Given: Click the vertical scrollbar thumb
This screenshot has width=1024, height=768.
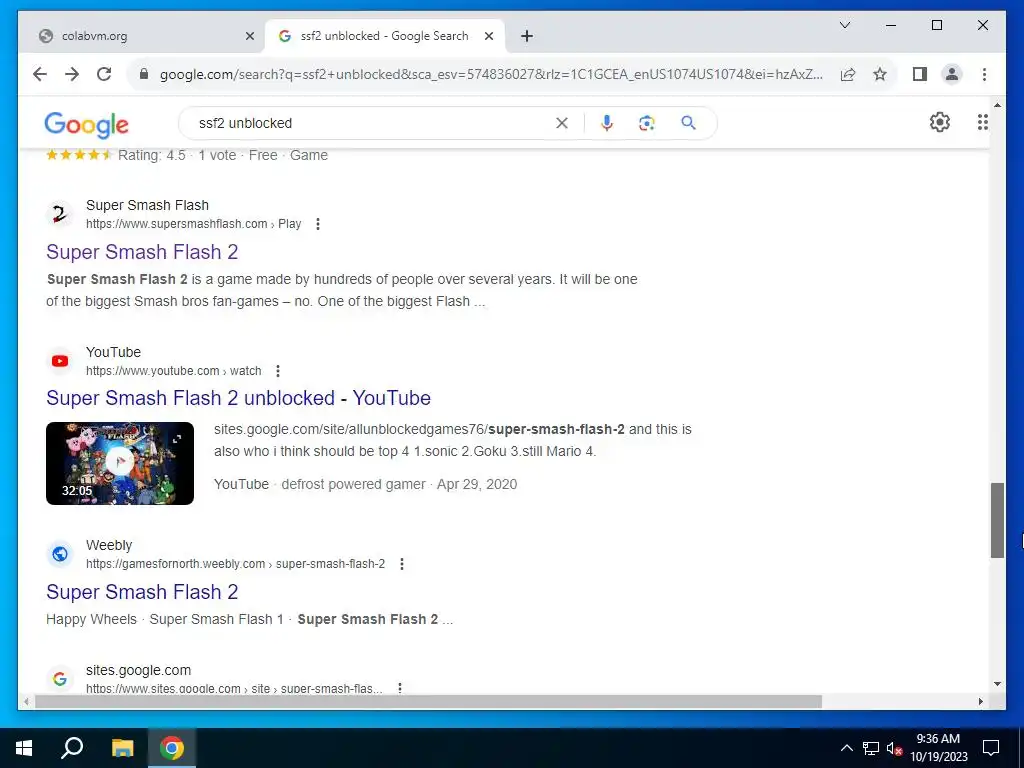Looking at the screenshot, I should tap(997, 520).
